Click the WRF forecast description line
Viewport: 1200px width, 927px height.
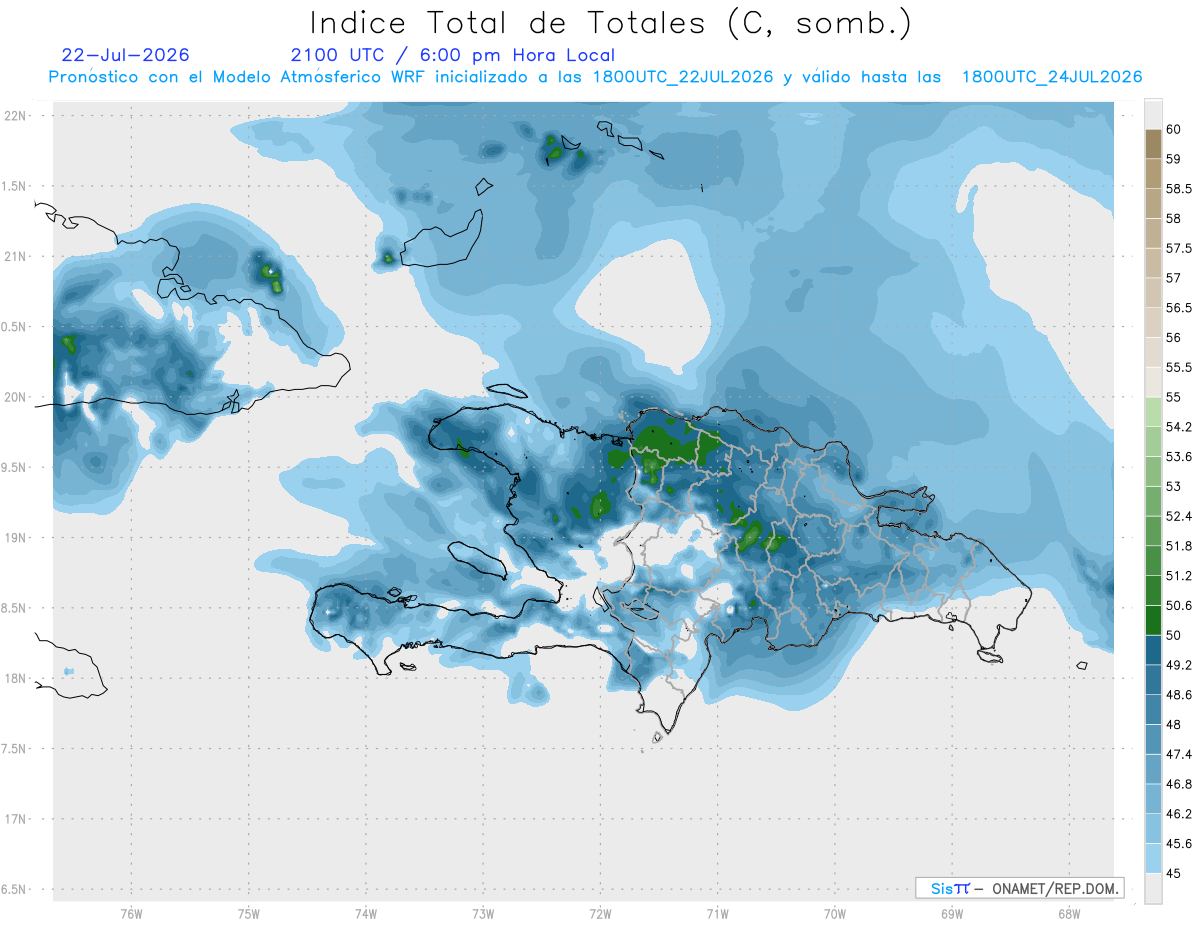point(595,77)
